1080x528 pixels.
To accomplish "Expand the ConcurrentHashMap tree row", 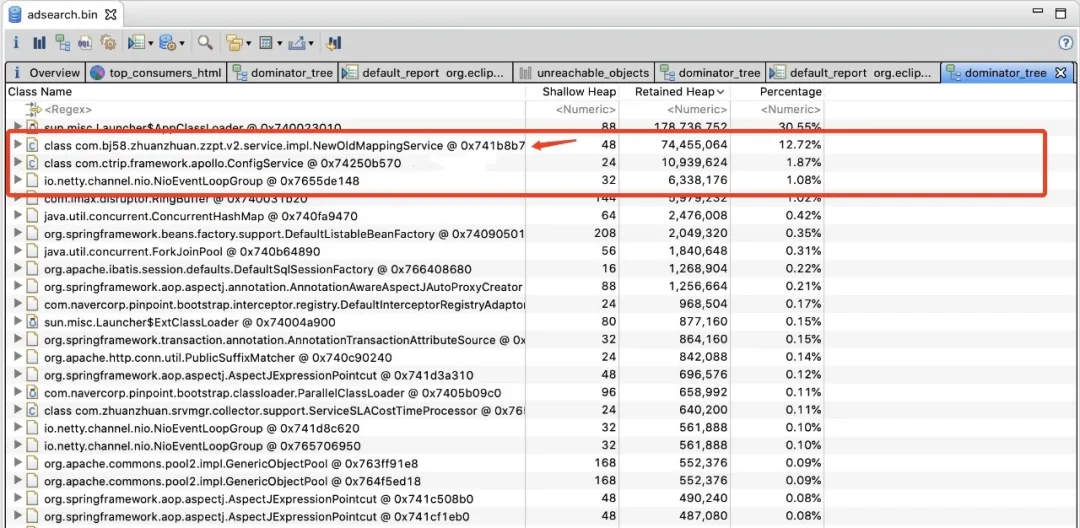I will click(17, 216).
